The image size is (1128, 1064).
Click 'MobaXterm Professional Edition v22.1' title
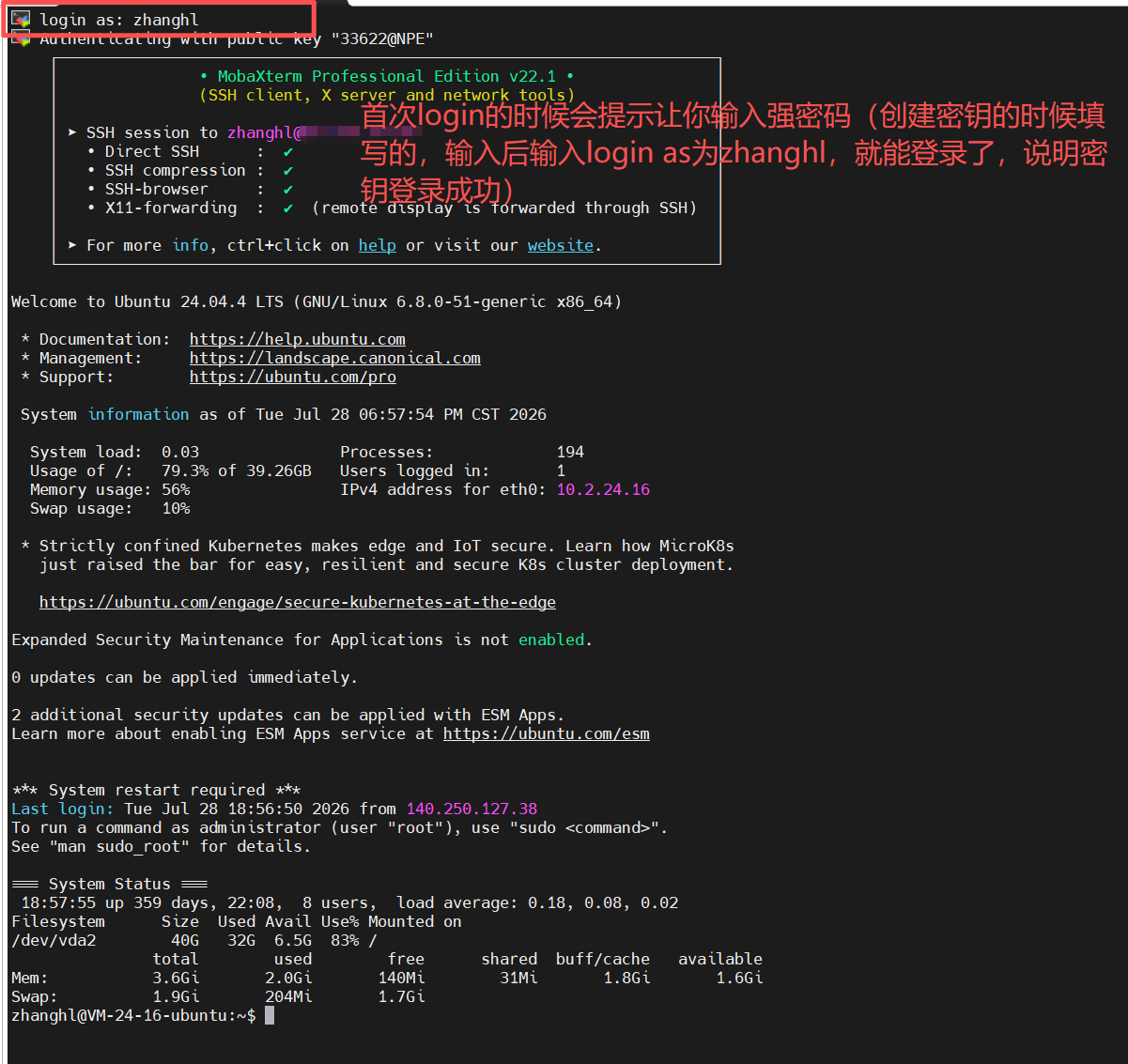(x=387, y=76)
